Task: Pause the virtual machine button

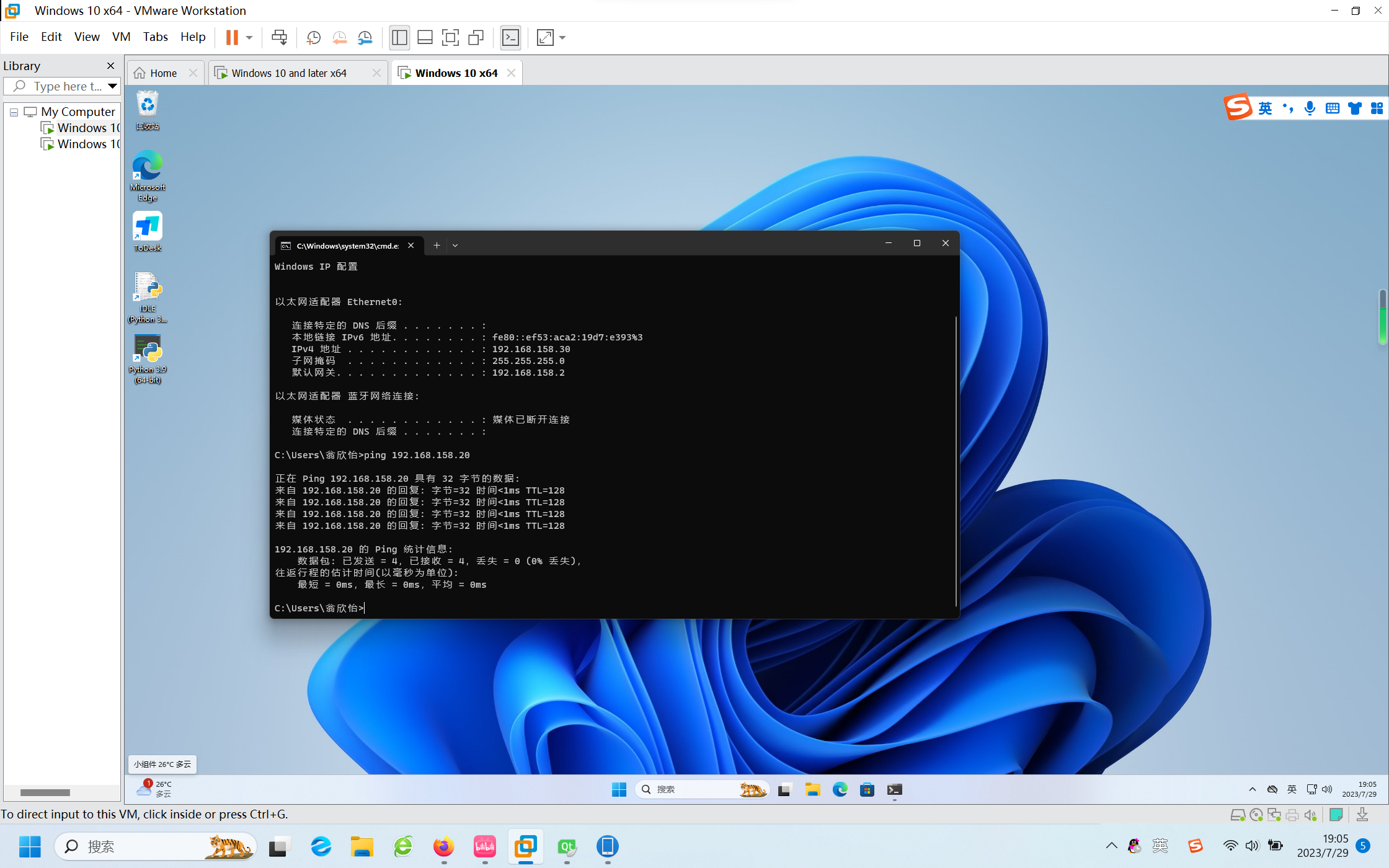Action: 232,37
